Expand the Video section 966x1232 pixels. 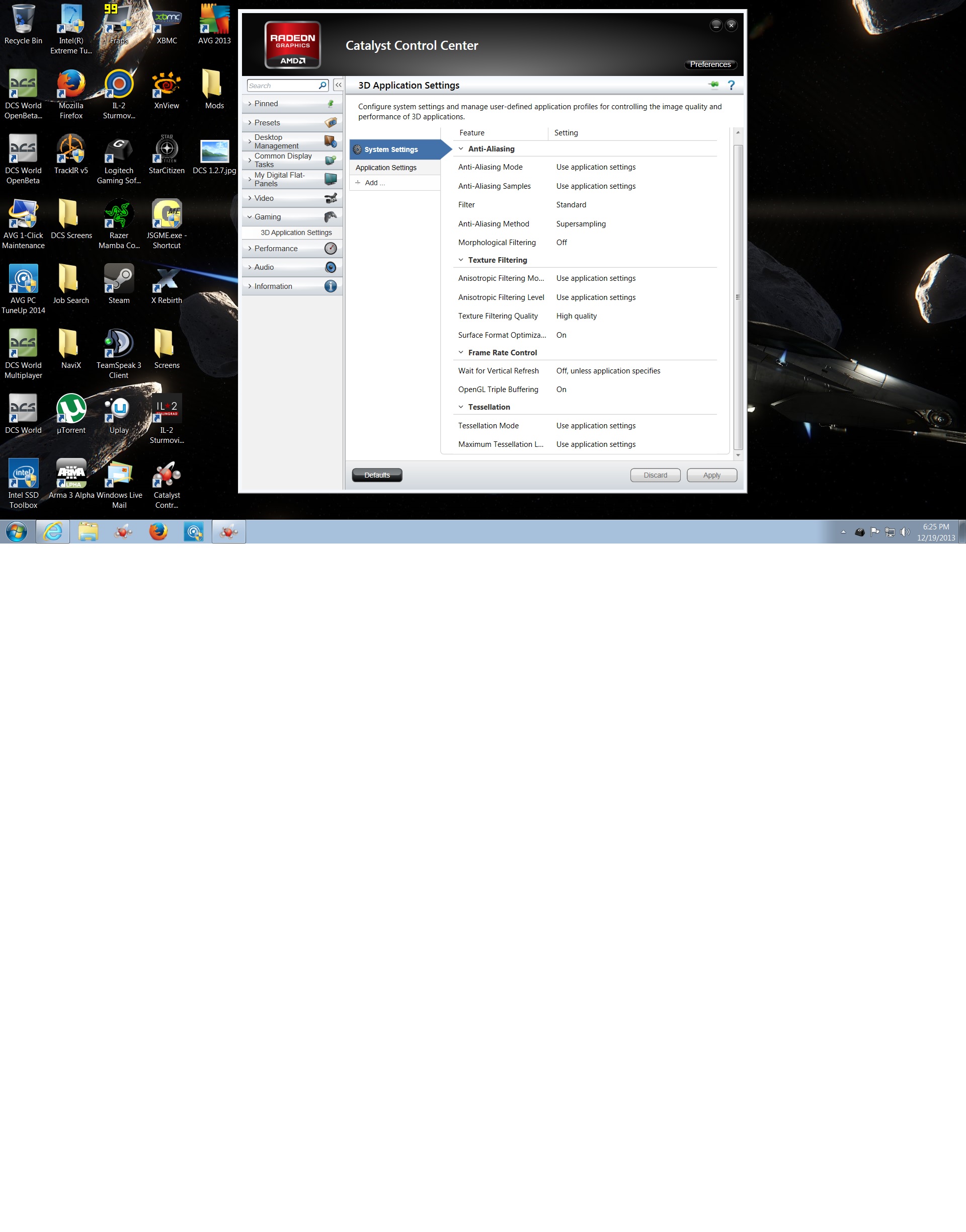point(250,198)
